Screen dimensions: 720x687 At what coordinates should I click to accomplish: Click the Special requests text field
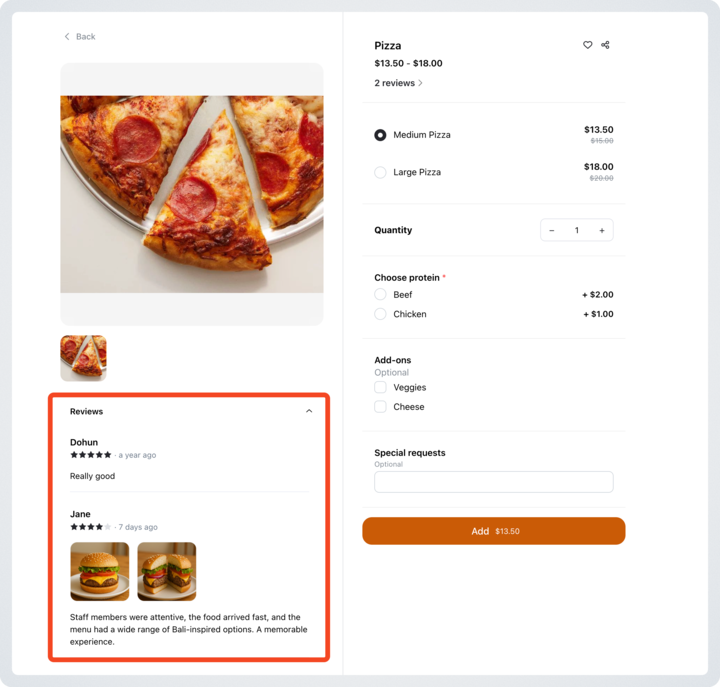tap(494, 482)
